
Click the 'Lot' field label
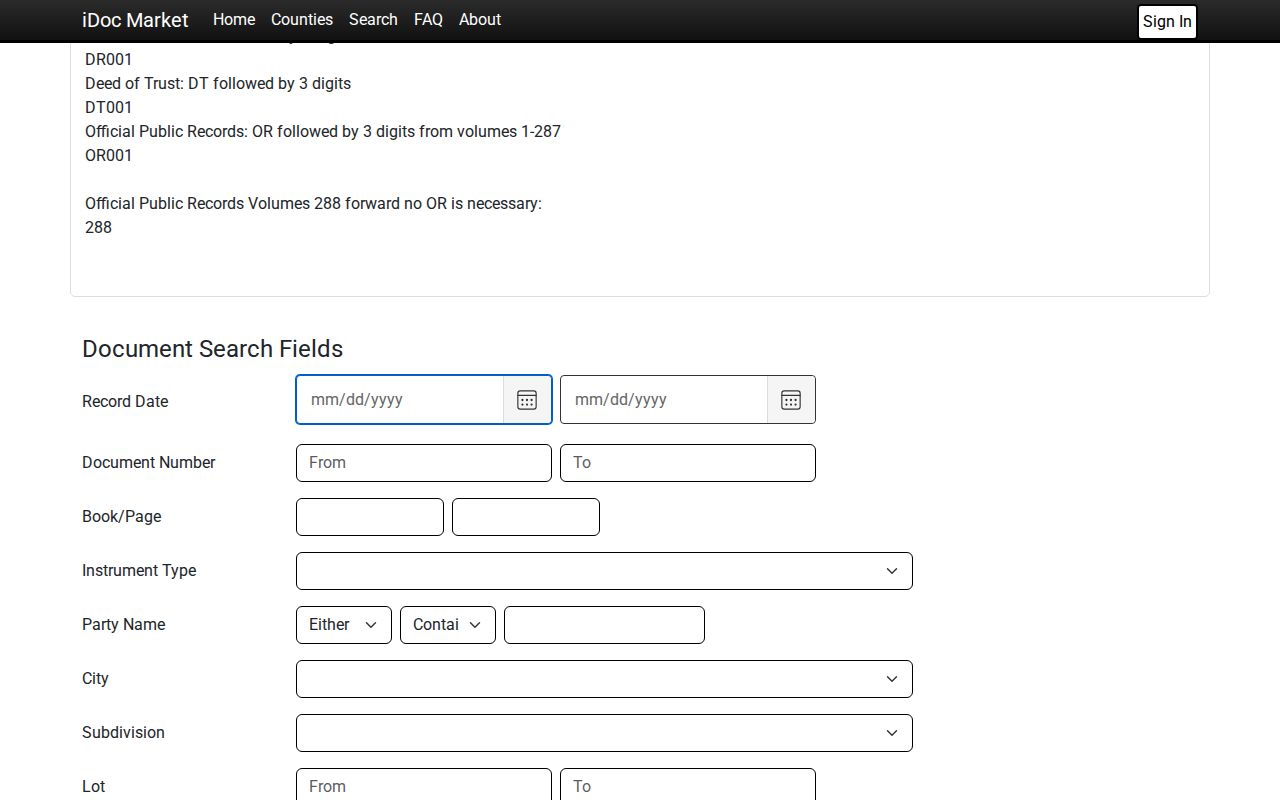pyautogui.click(x=93, y=786)
